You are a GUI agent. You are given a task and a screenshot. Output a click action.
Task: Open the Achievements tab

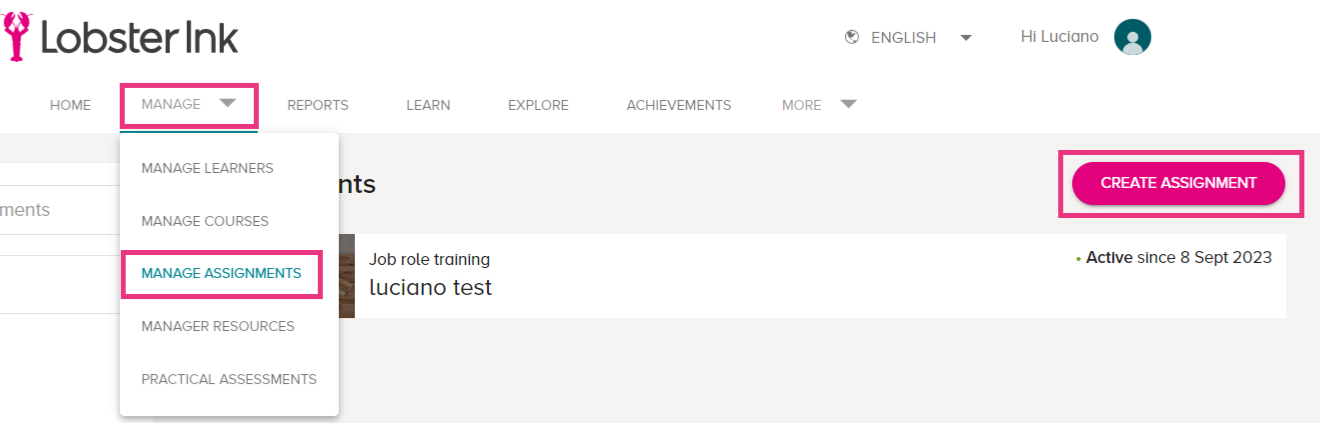coord(678,105)
